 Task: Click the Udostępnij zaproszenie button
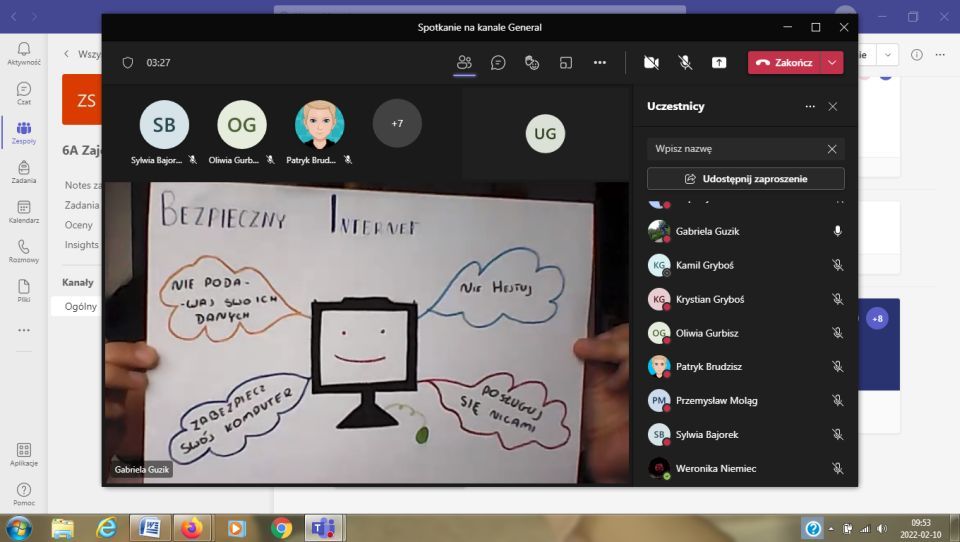point(745,179)
